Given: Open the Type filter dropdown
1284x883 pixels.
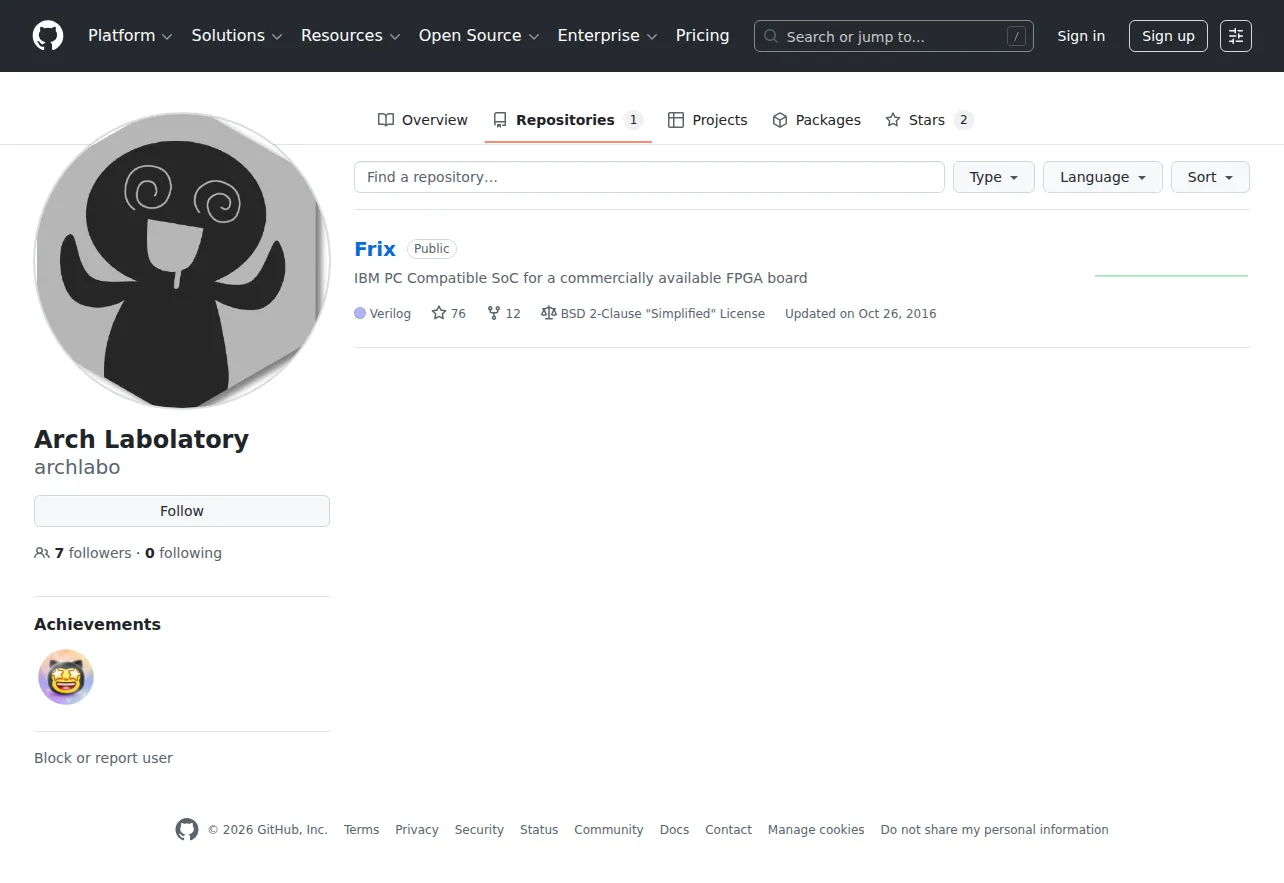Looking at the screenshot, I should click(x=994, y=177).
